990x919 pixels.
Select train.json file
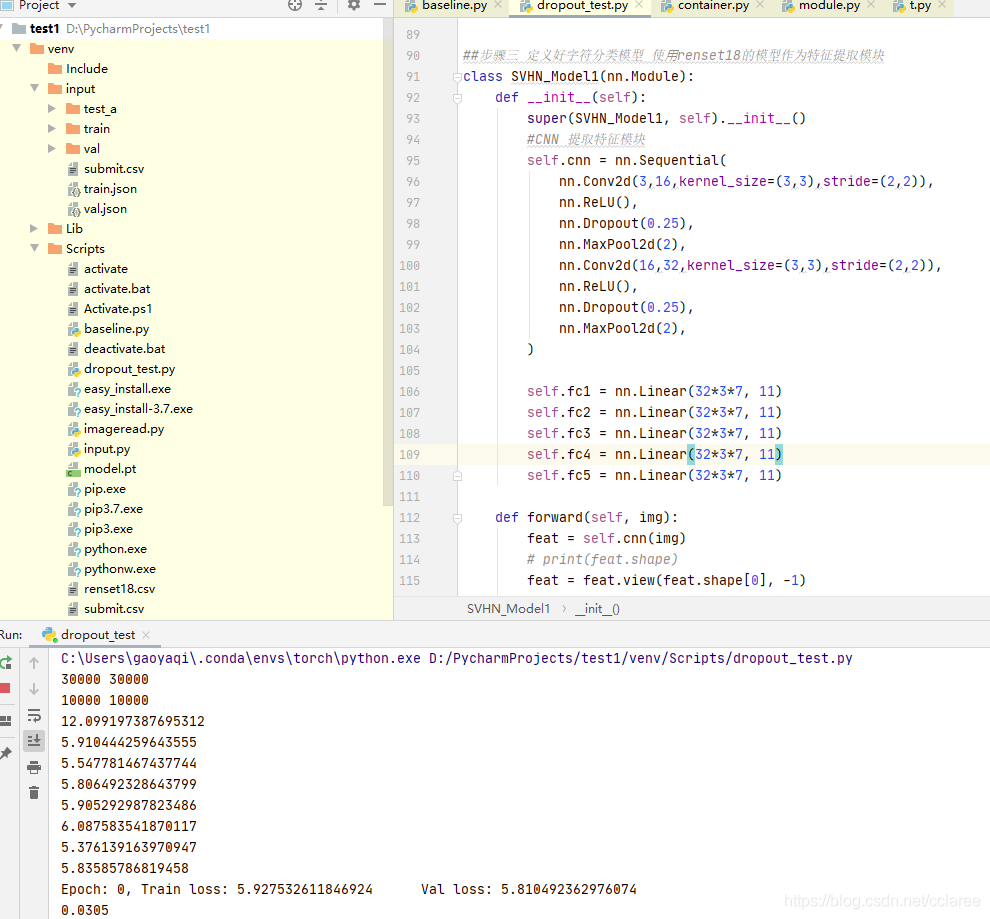pyautogui.click(x=110, y=189)
